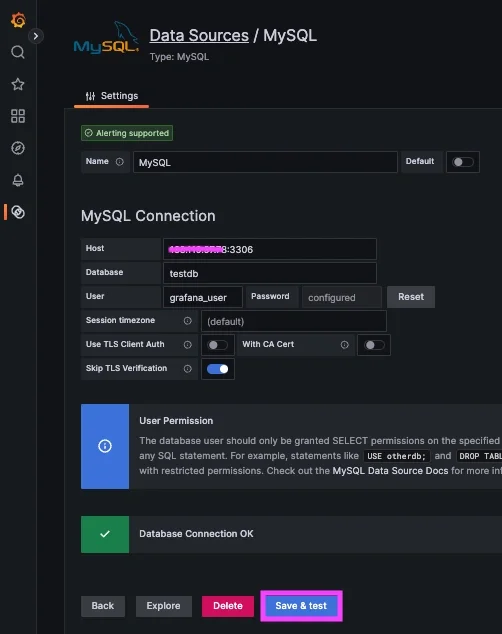Open Explore compass icon in sidebar
The height and width of the screenshot is (634, 502).
point(18,148)
